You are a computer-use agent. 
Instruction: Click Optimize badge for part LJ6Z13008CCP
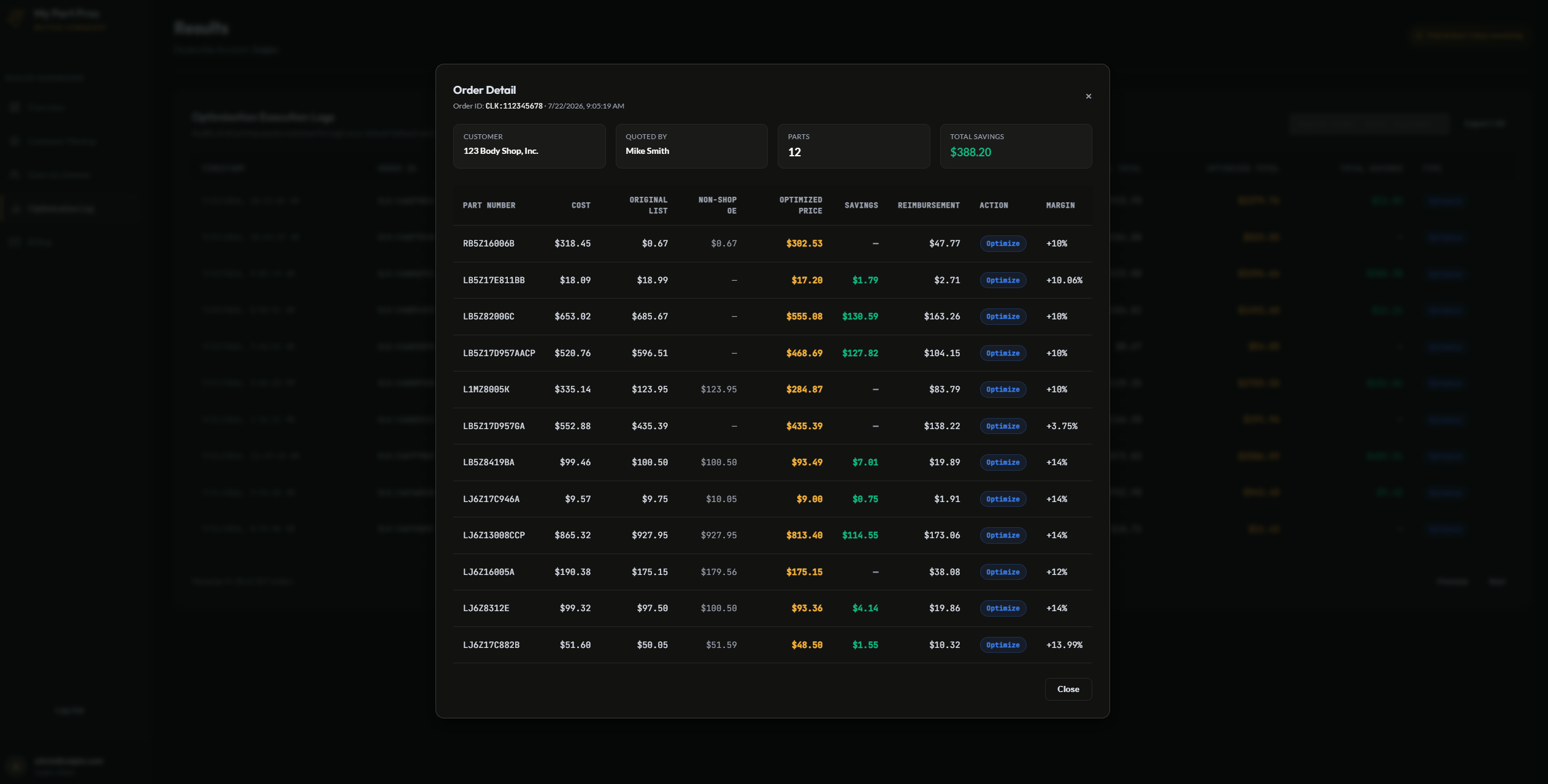(1003, 535)
